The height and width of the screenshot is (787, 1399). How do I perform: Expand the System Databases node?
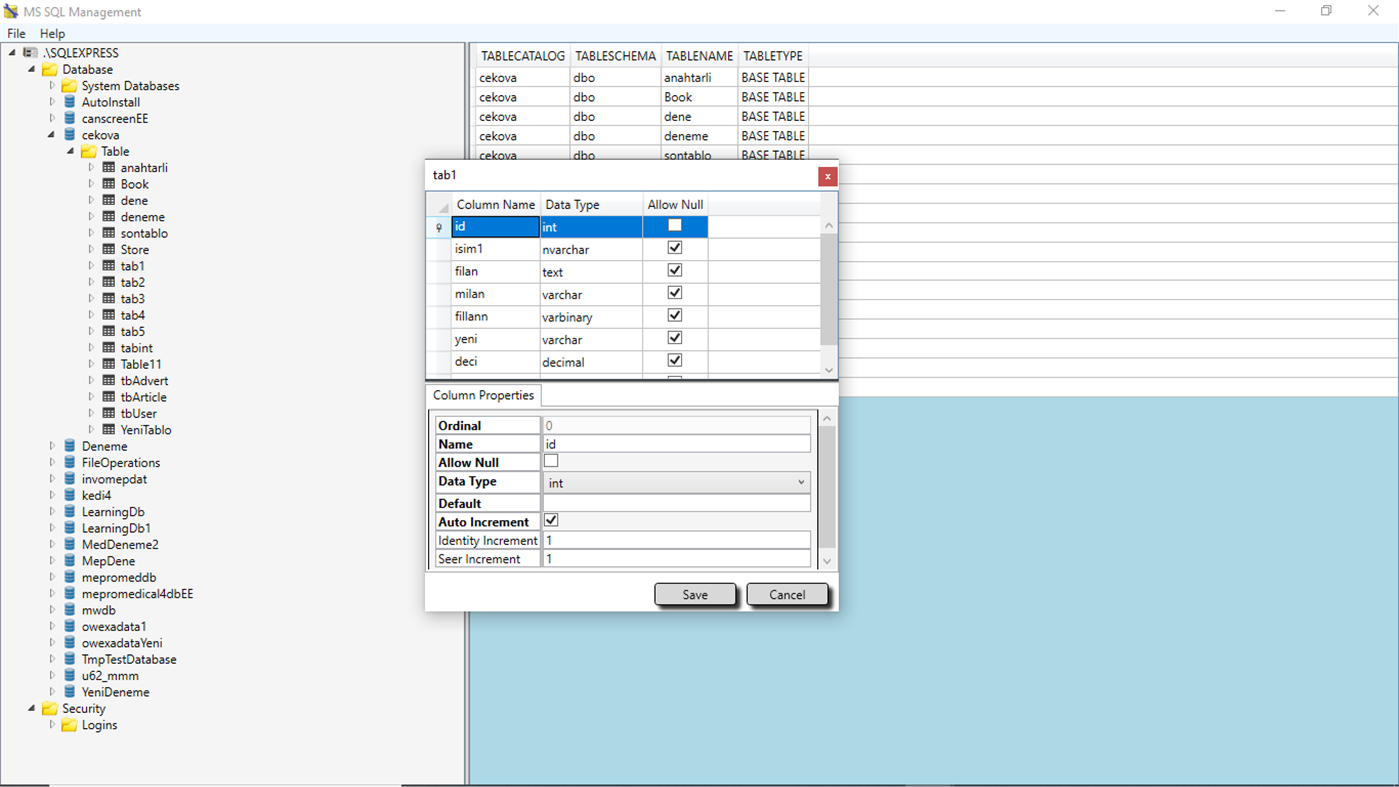click(52, 86)
